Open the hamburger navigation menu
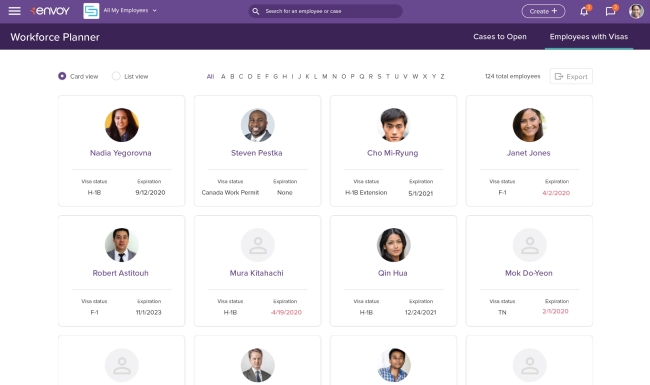650x385 pixels. click(15, 11)
